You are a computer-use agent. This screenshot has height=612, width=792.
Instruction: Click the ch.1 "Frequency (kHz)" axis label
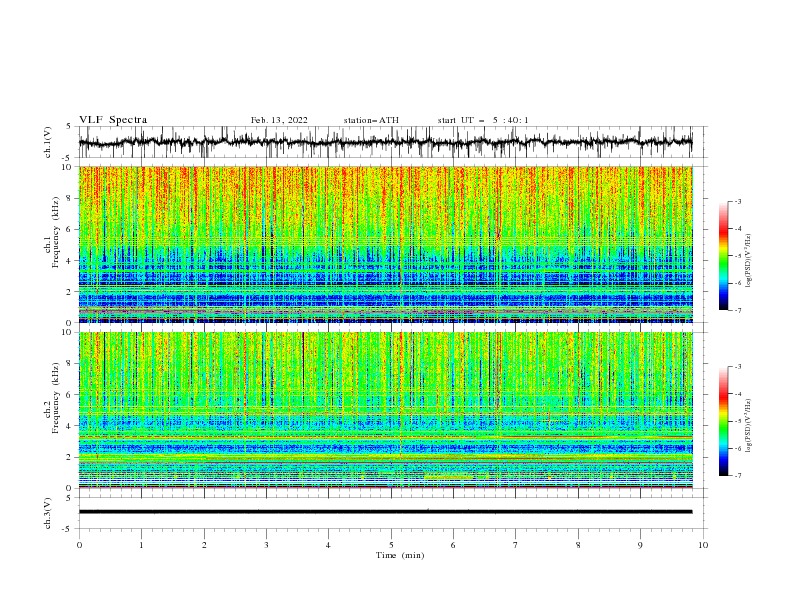click(56, 232)
